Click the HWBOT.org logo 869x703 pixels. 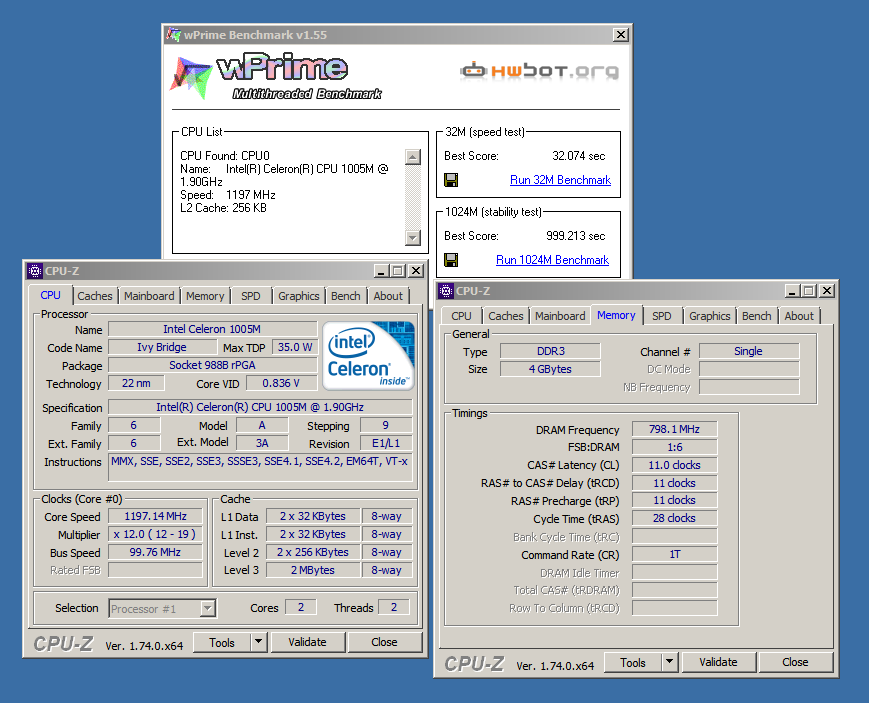(539, 70)
